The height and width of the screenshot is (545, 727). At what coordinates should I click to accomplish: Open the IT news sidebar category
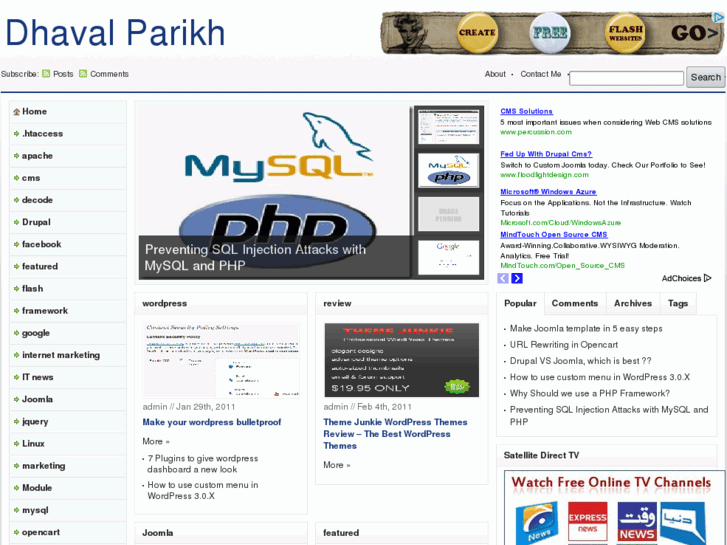tap(68, 377)
